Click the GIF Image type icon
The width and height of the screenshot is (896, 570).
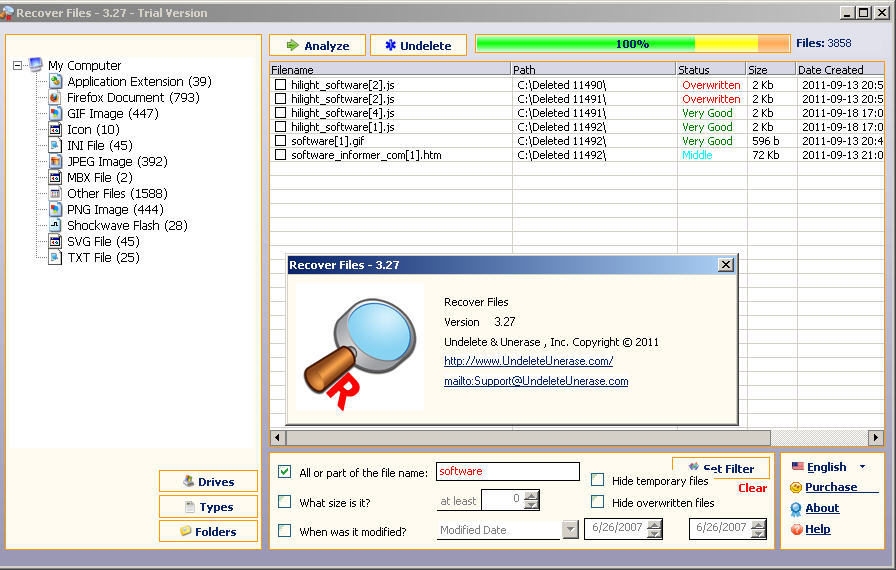[55, 113]
